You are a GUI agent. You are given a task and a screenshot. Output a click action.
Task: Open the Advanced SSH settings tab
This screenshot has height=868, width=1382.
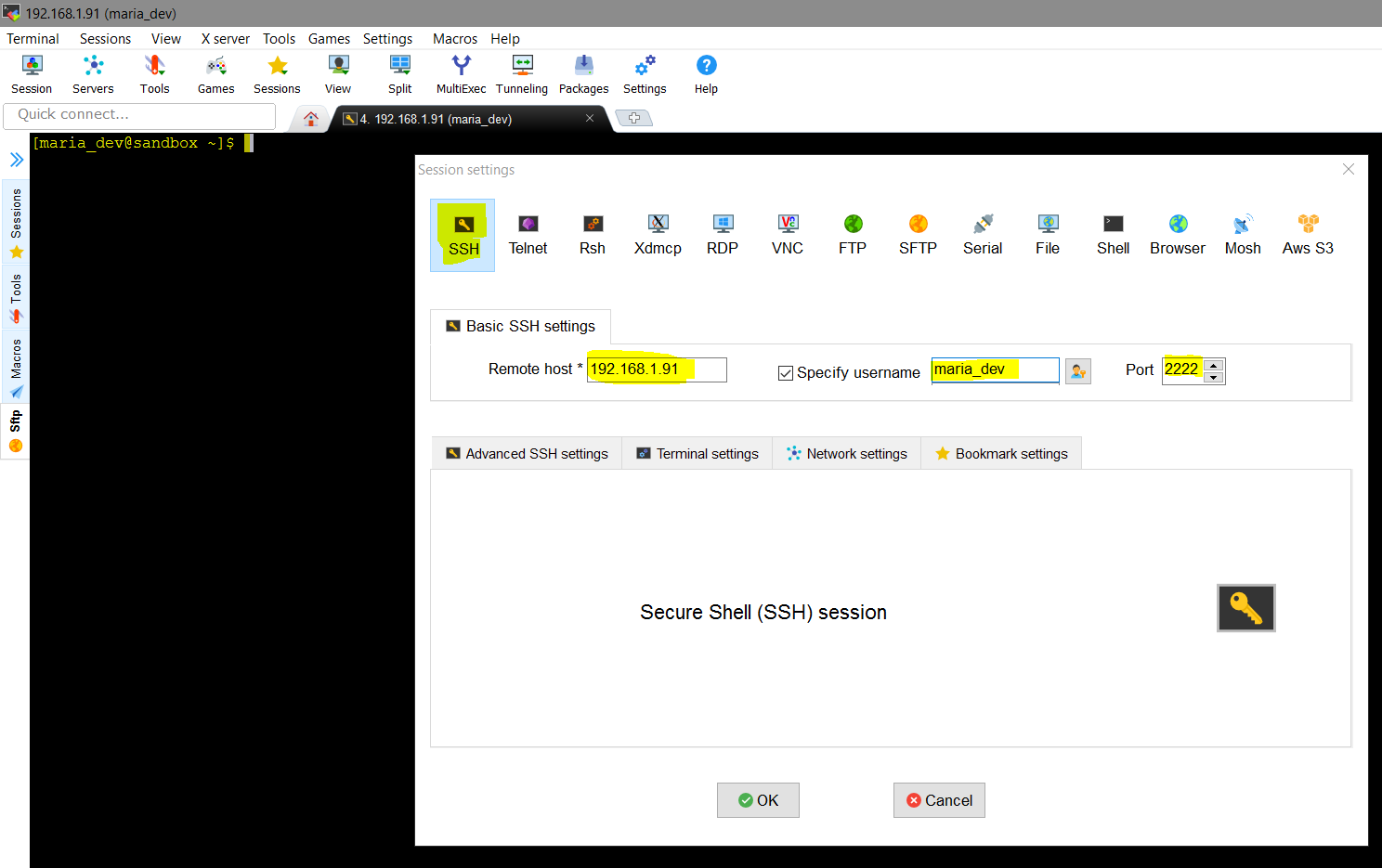pyautogui.click(x=527, y=453)
